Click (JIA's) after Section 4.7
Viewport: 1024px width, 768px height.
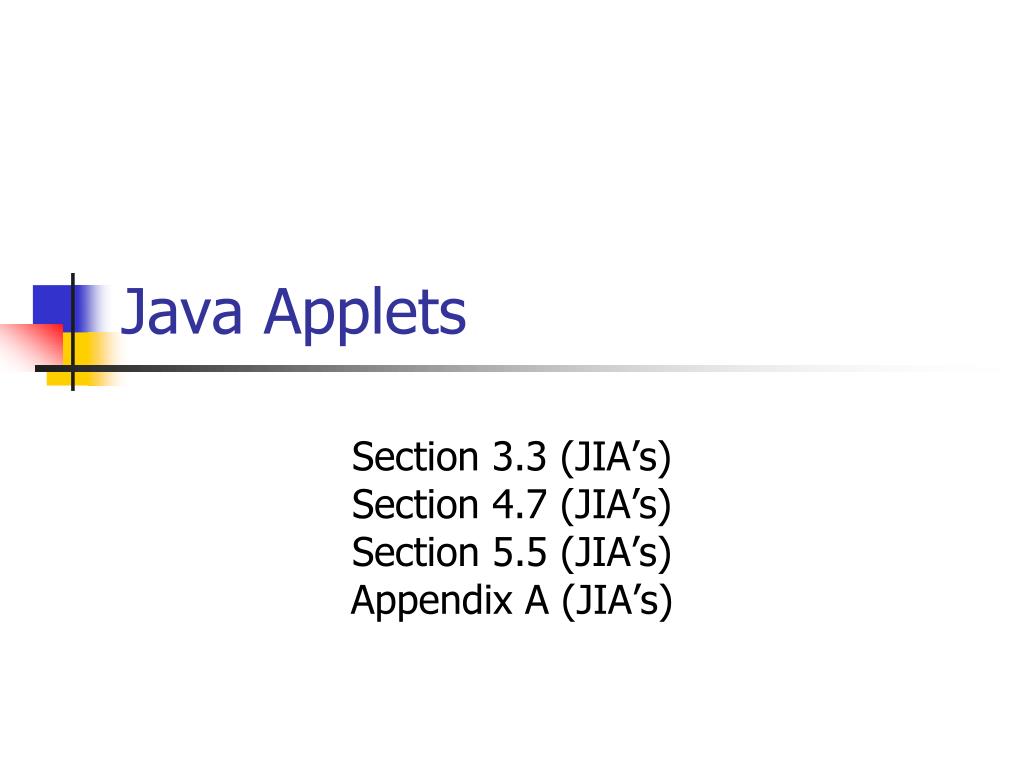[616, 505]
